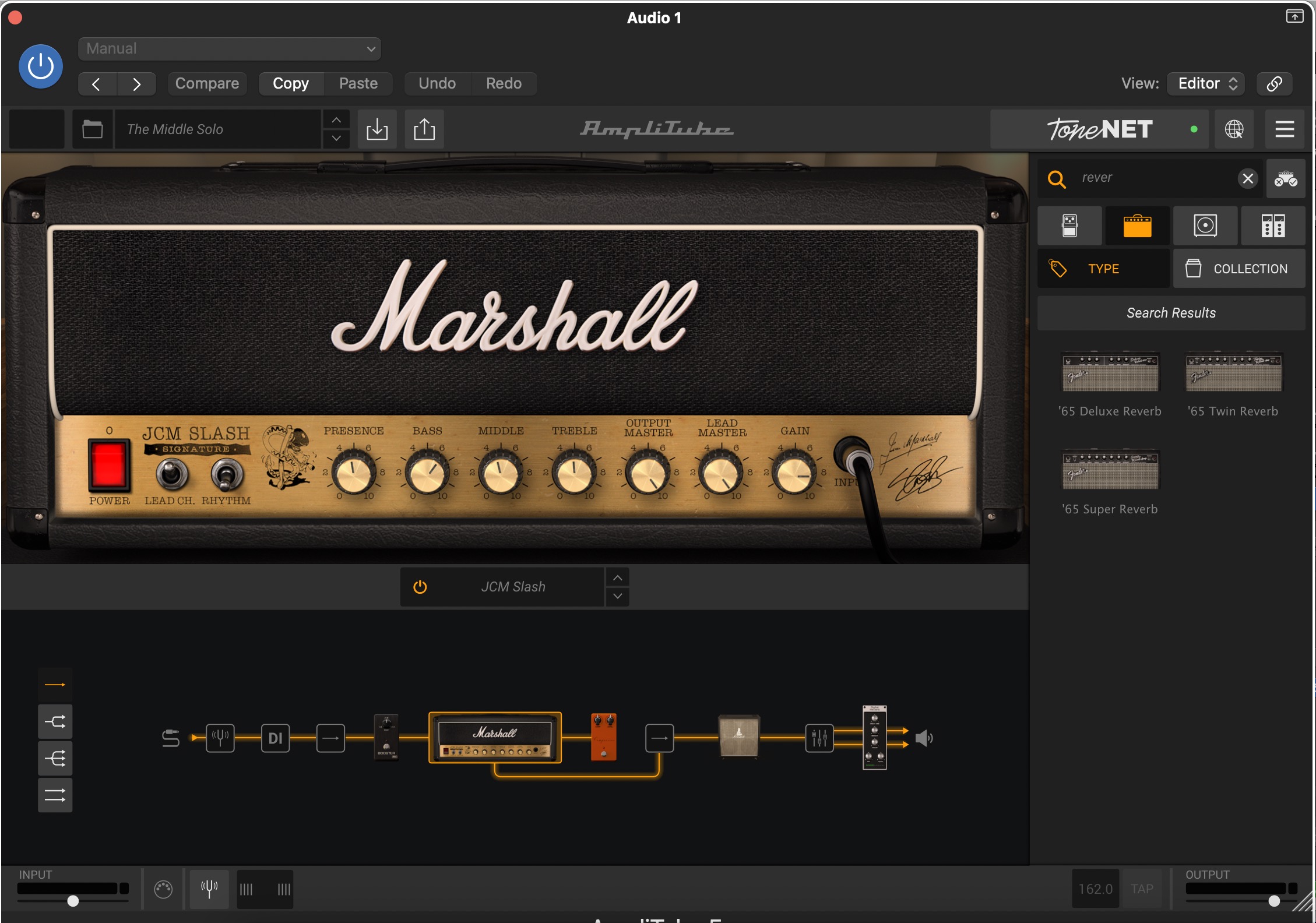Click the mixer block in signal chain

[819, 738]
